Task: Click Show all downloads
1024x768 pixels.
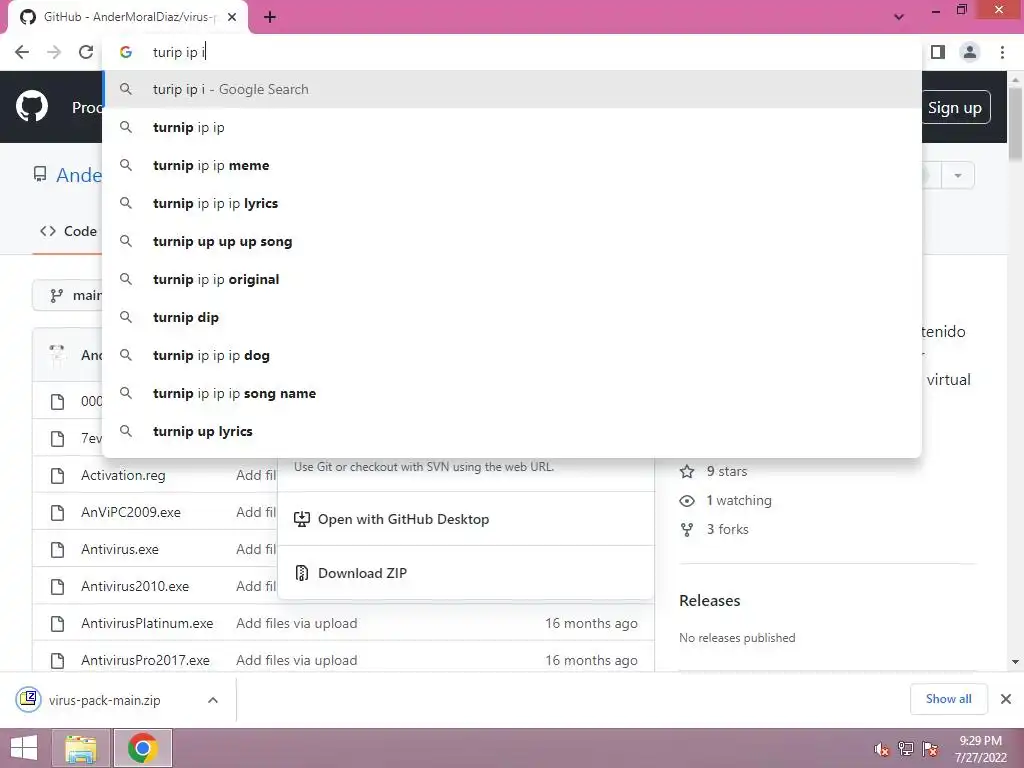Action: [x=948, y=699]
